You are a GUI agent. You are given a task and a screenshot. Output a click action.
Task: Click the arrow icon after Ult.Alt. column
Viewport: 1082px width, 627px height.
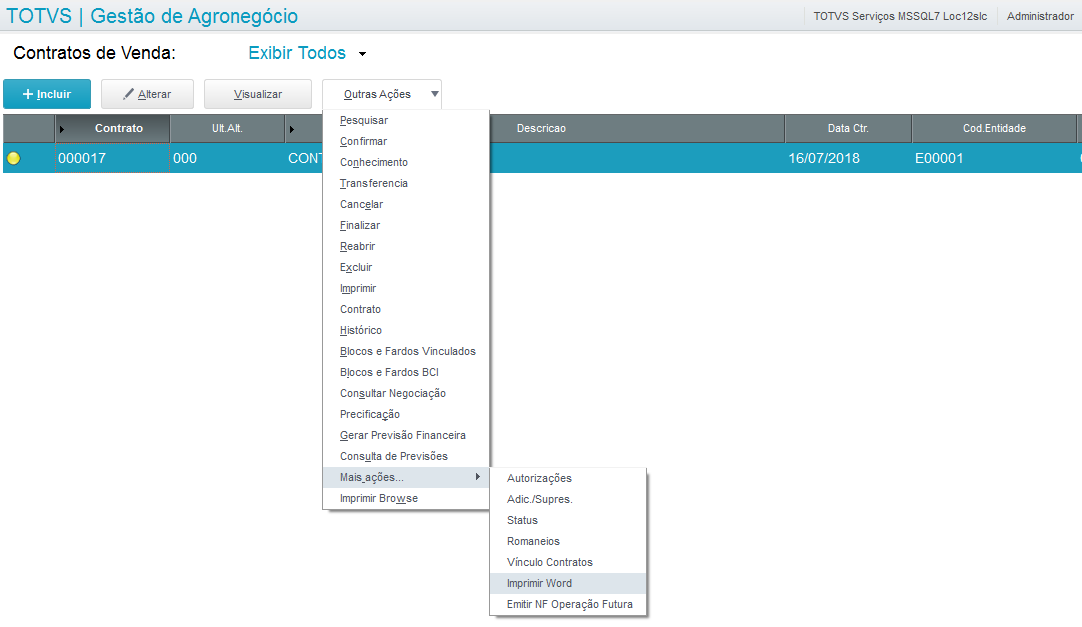(292, 129)
